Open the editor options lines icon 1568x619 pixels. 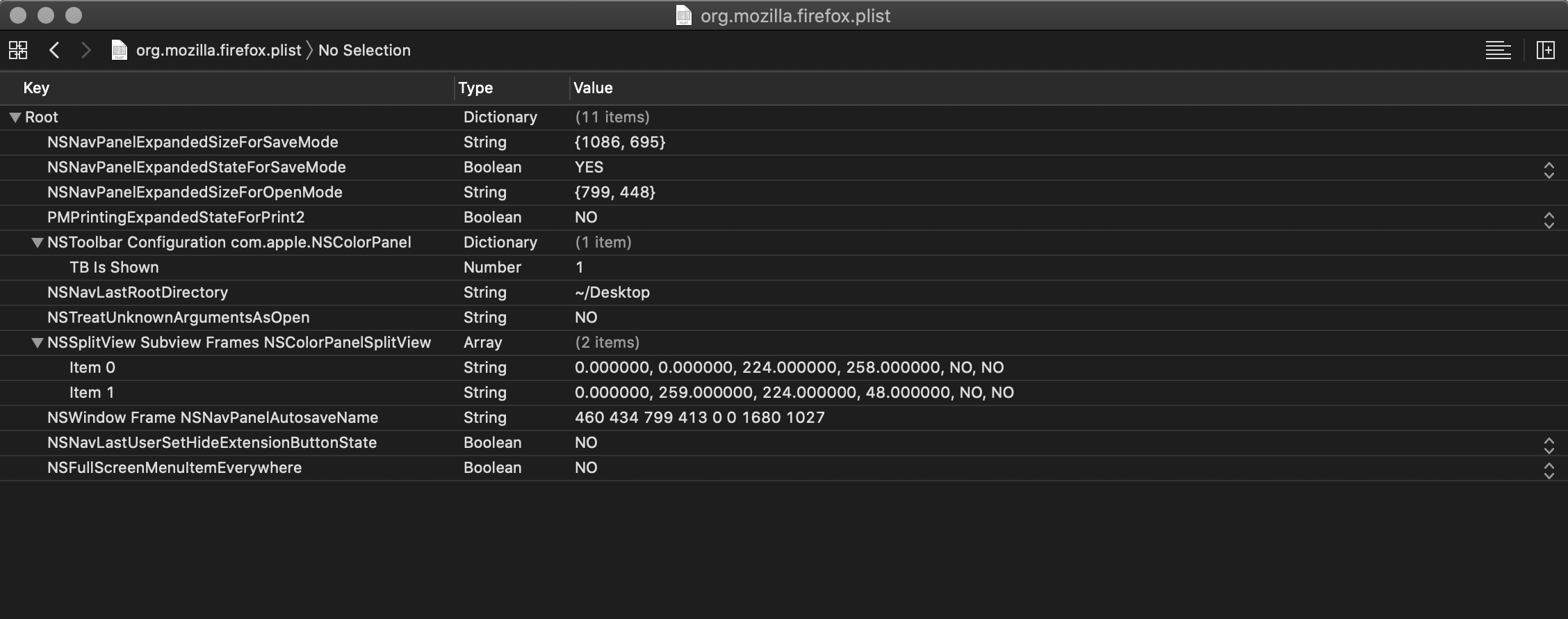[1498, 50]
